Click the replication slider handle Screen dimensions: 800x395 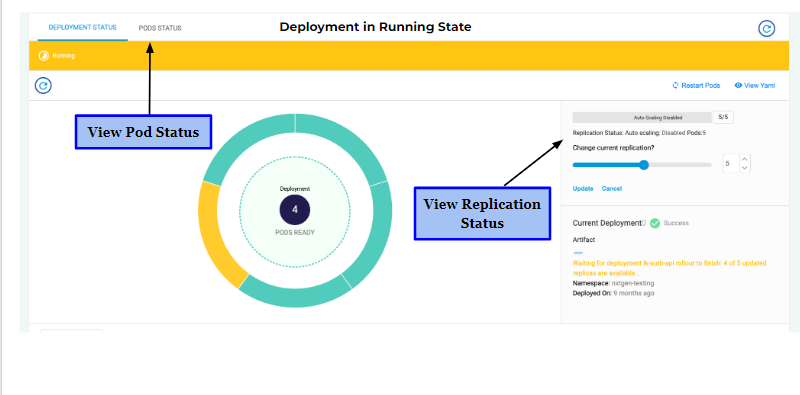tap(644, 165)
